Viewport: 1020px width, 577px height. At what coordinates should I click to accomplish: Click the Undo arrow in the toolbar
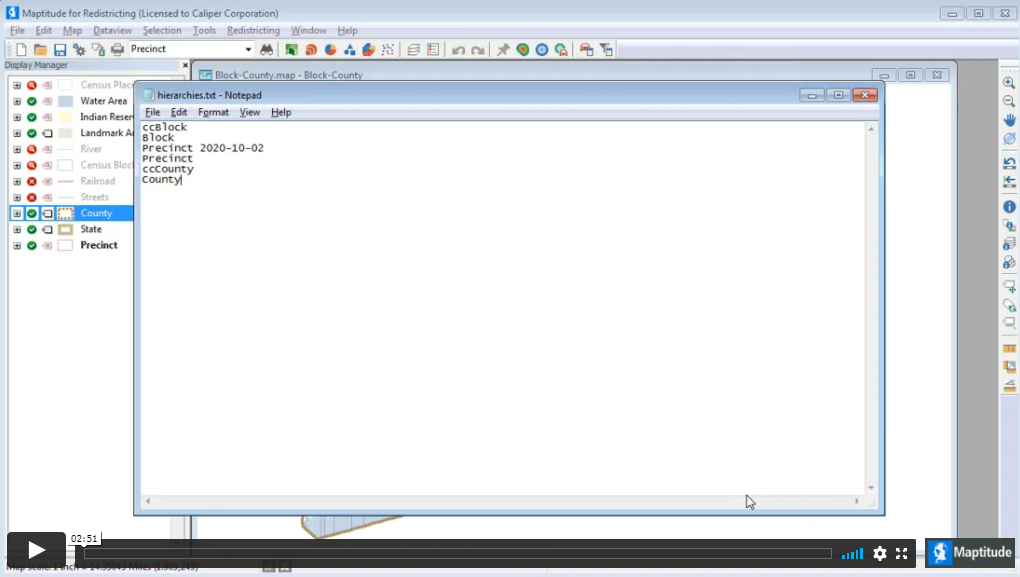(458, 50)
